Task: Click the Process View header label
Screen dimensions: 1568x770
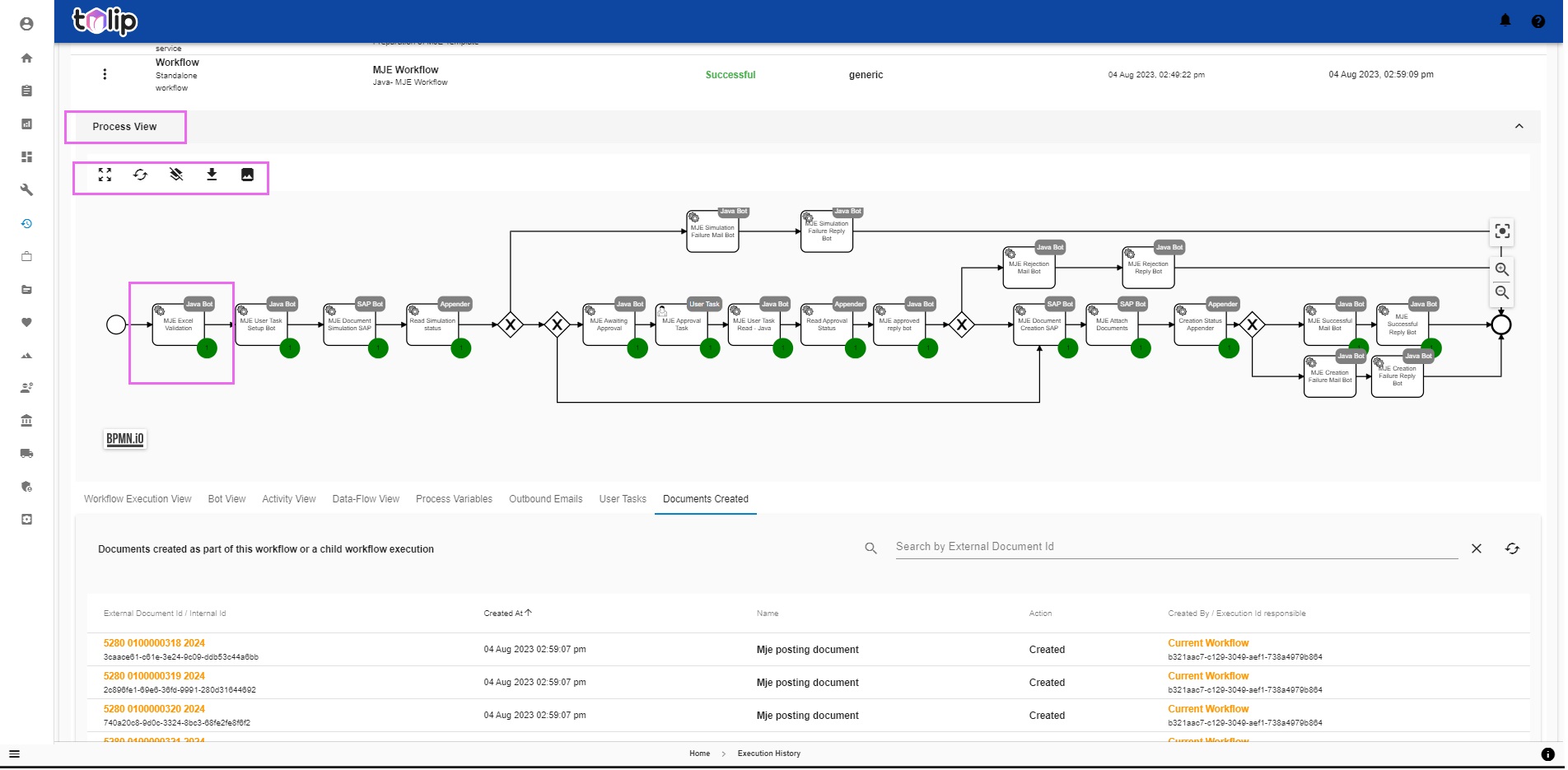Action: (x=124, y=127)
